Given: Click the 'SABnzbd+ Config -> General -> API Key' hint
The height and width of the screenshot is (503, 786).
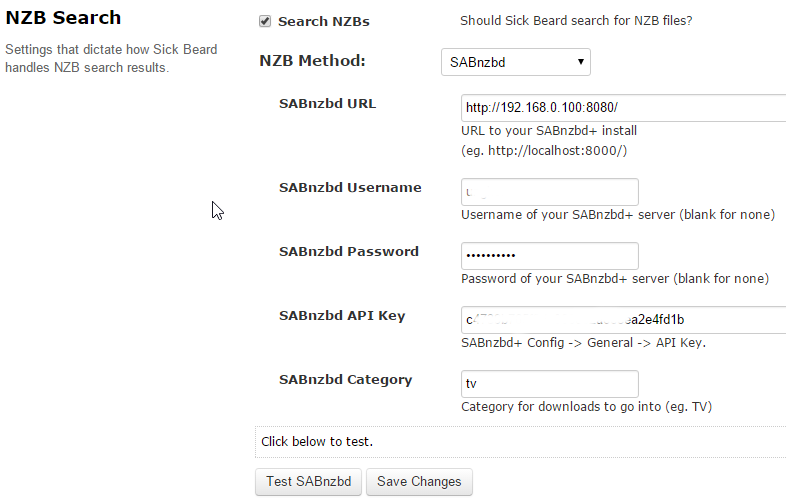Looking at the screenshot, I should point(584,343).
